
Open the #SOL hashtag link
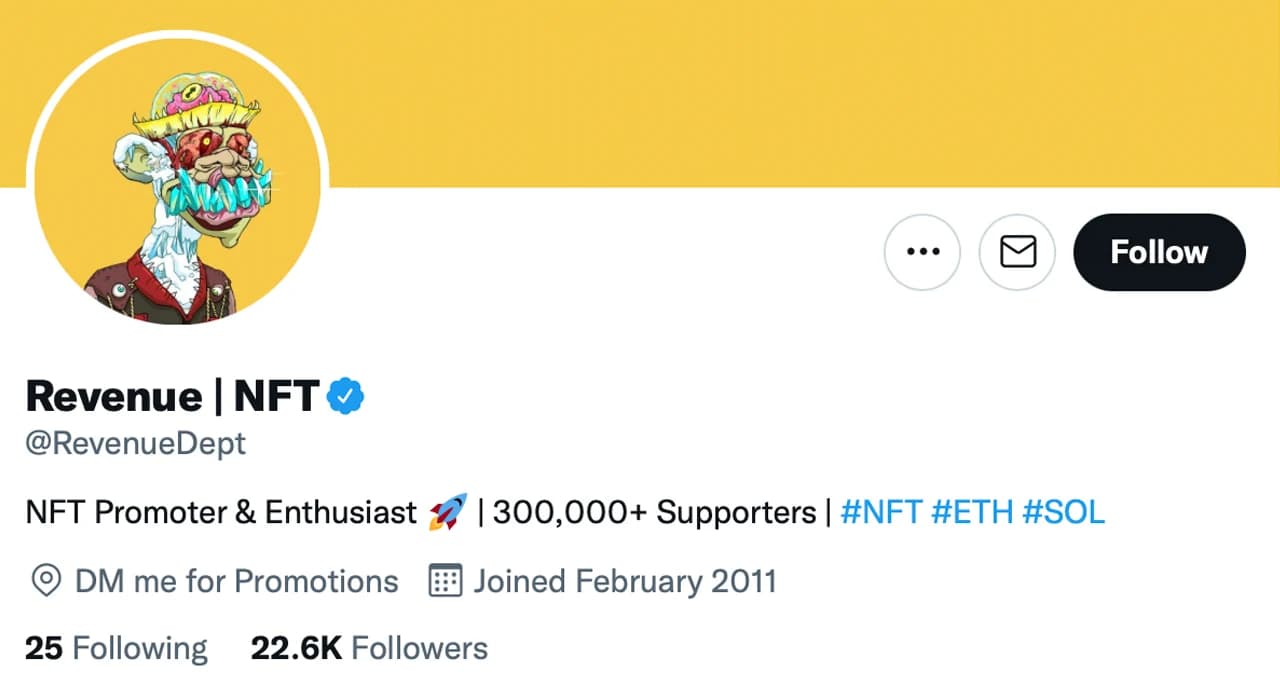pos(1063,514)
